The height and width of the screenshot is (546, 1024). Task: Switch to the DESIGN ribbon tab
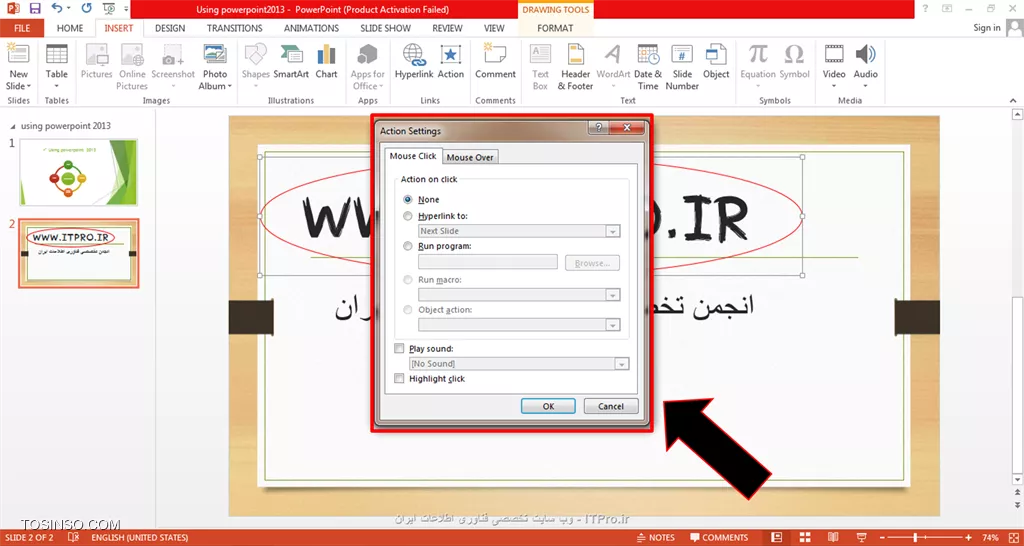[x=170, y=28]
